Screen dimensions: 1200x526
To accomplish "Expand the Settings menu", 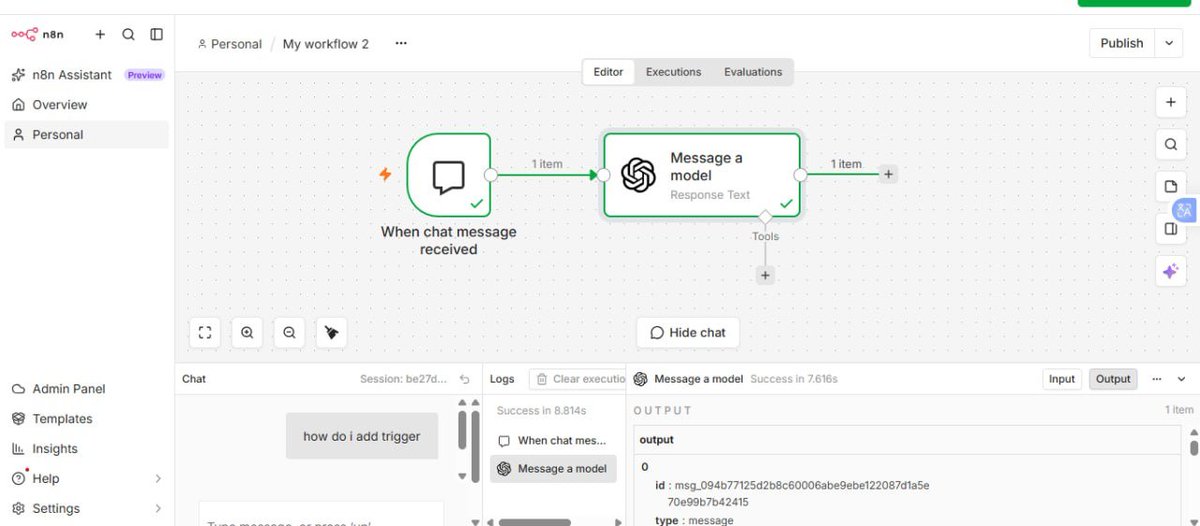I will 87,509.
